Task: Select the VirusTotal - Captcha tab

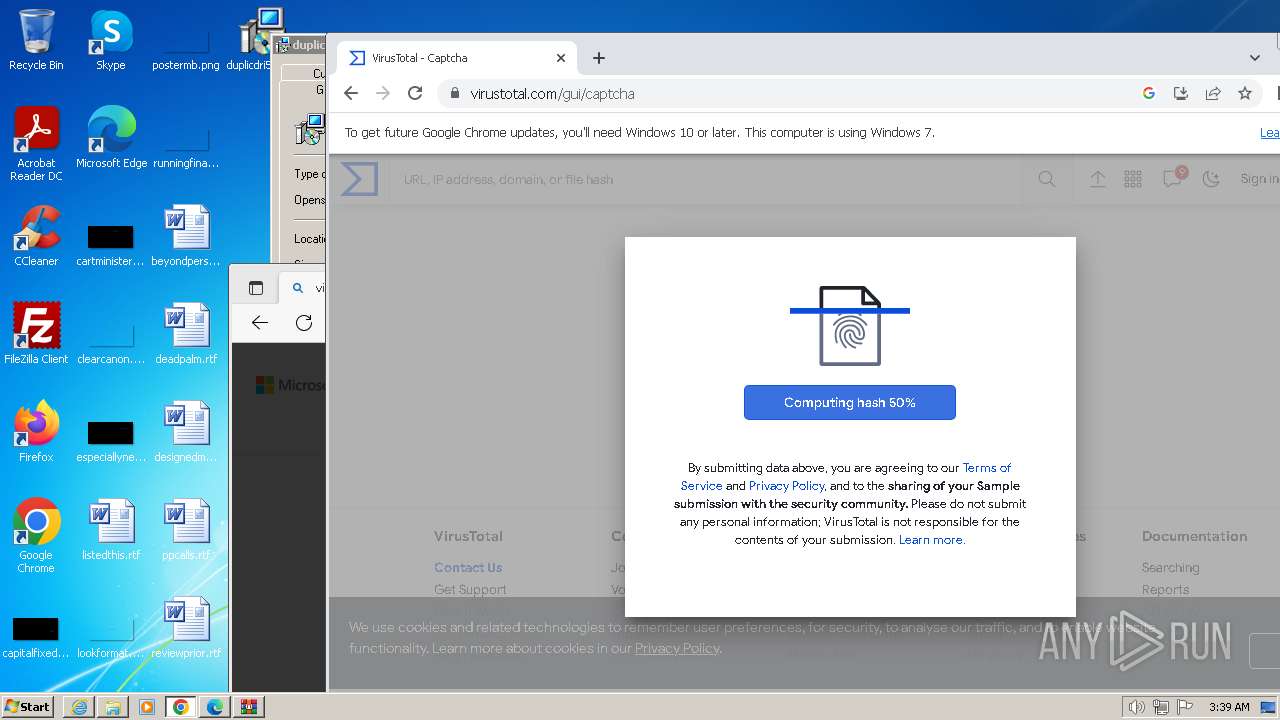Action: (x=456, y=58)
